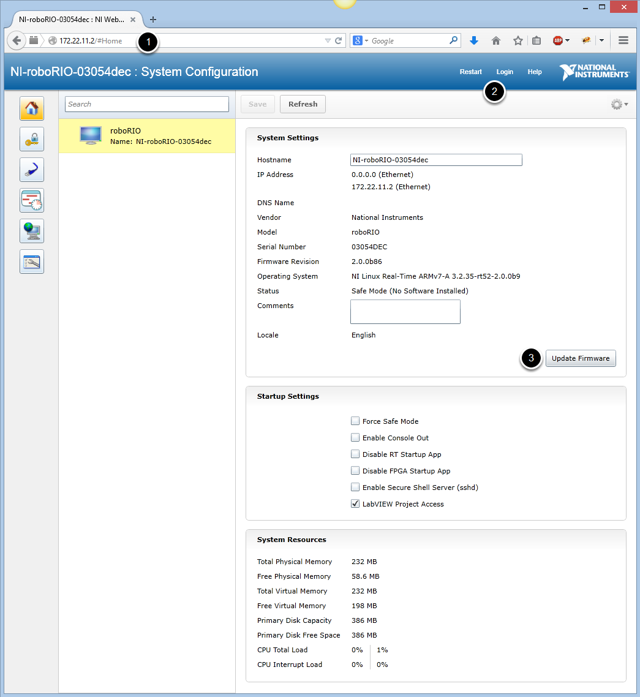Click the site identity globe icon
This screenshot has width=640, height=697.
[52, 40]
